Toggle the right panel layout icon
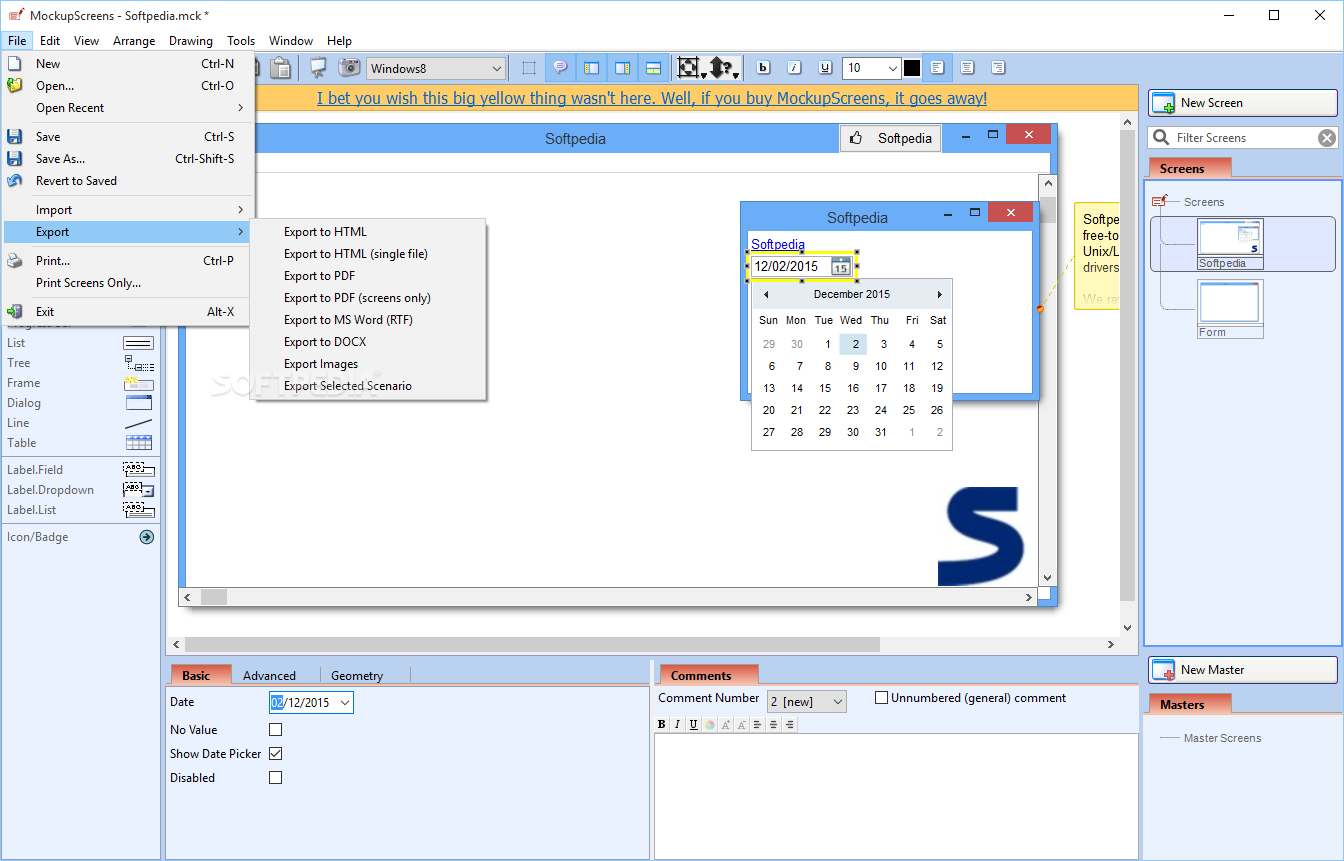Image resolution: width=1344 pixels, height=861 pixels. tap(622, 68)
